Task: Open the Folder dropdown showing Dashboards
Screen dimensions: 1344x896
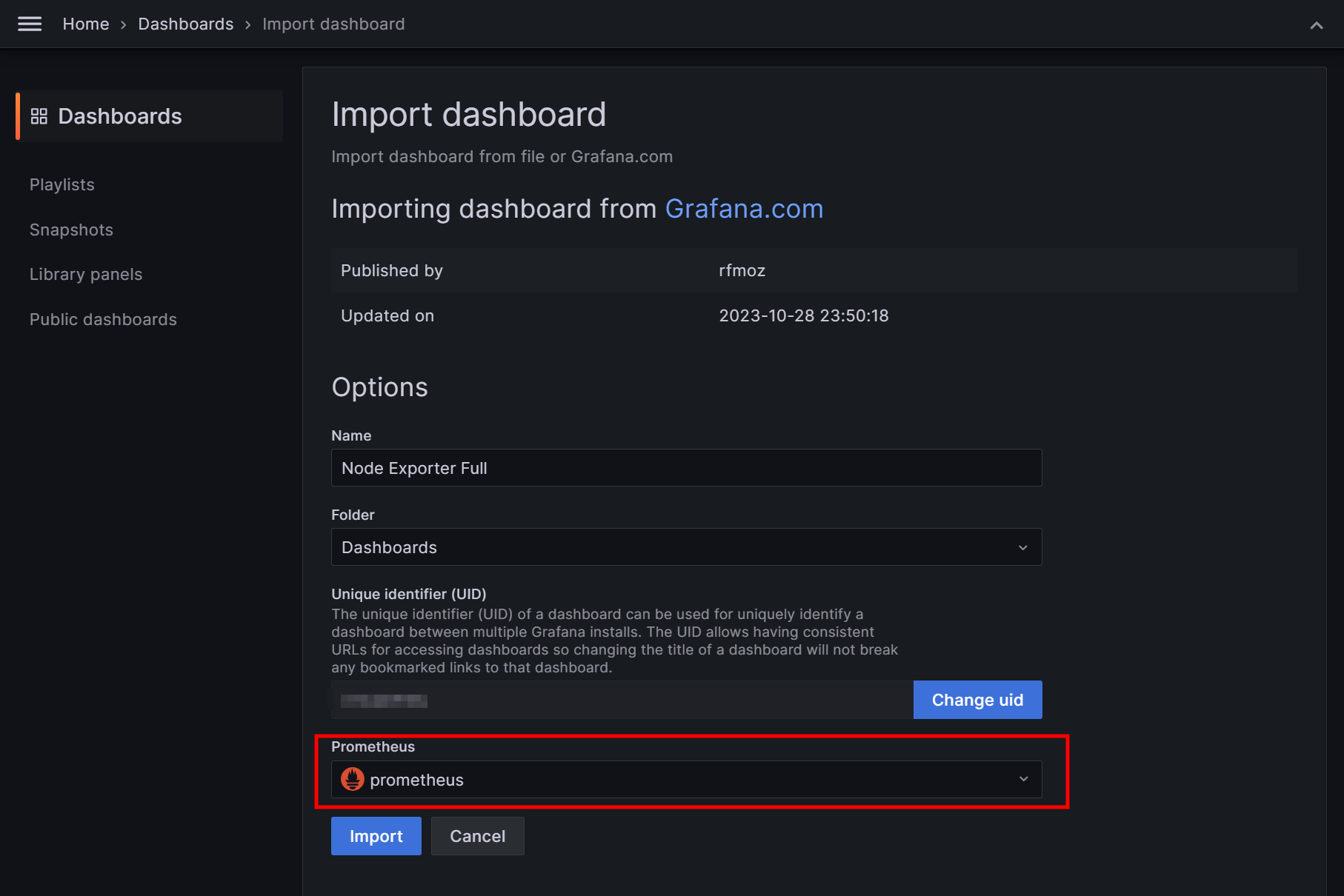Action: coord(686,547)
